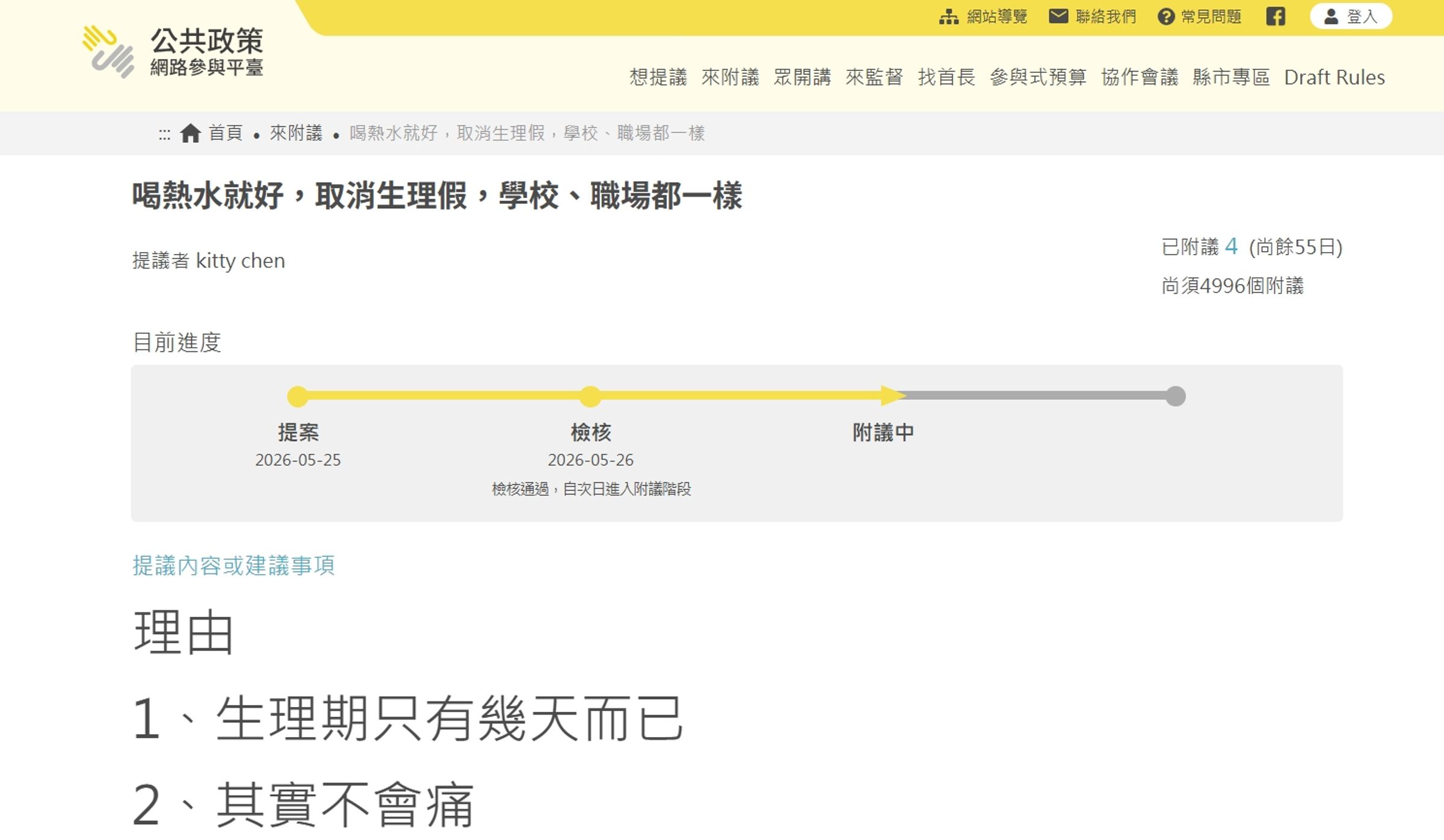Click the home icon in the breadcrumb
Screen dimensions: 1444x840
click(190, 133)
